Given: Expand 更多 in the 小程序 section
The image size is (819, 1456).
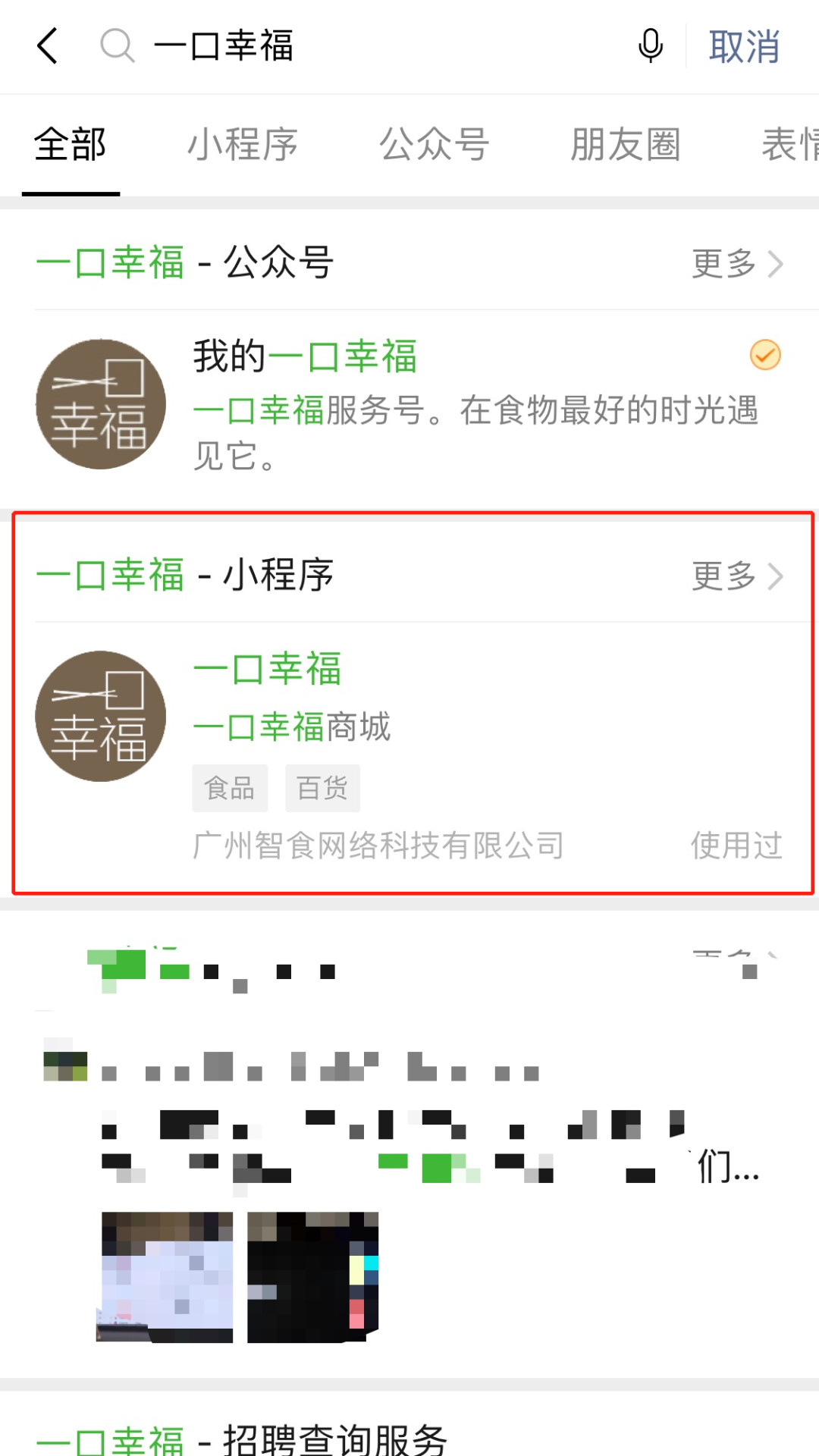Looking at the screenshot, I should [x=737, y=576].
